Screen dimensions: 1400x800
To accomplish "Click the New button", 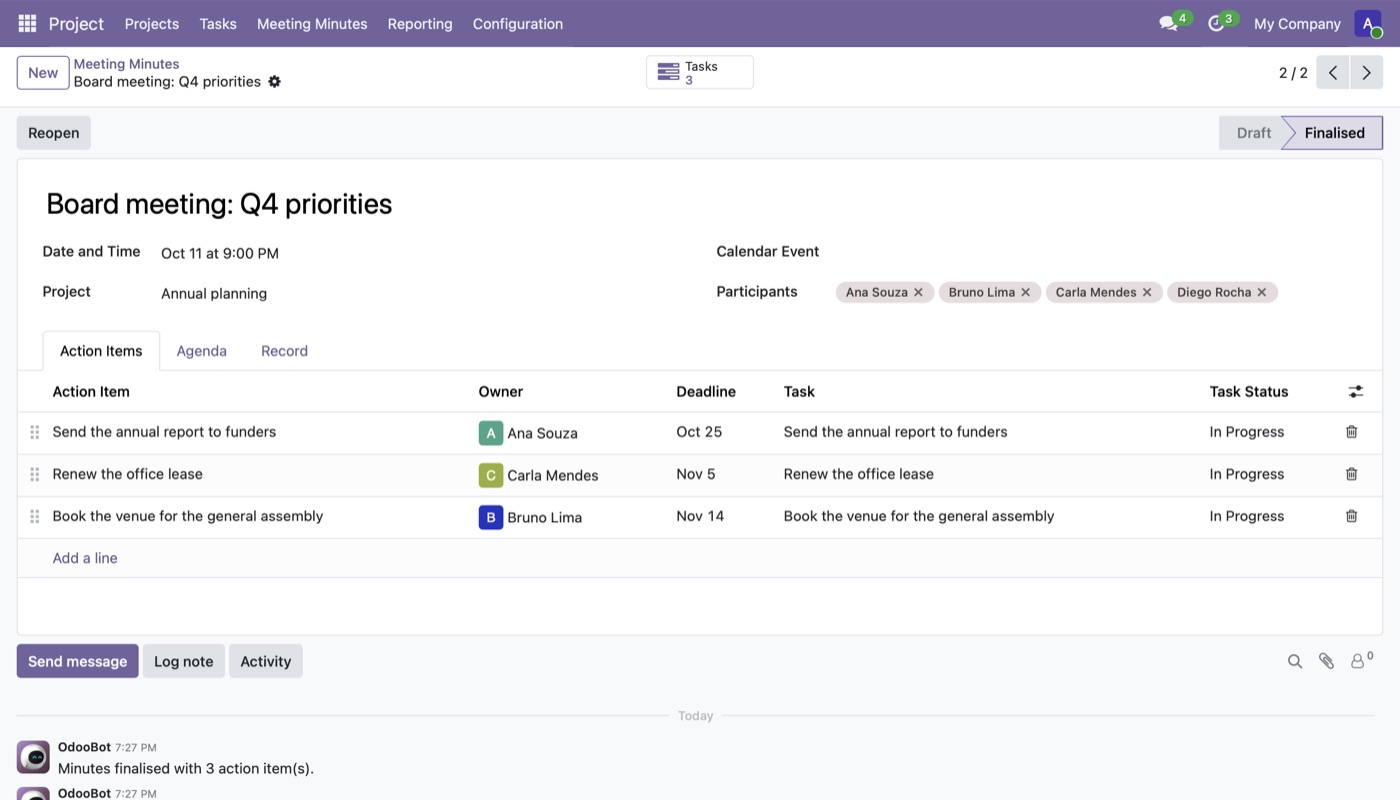I will click(43, 73).
